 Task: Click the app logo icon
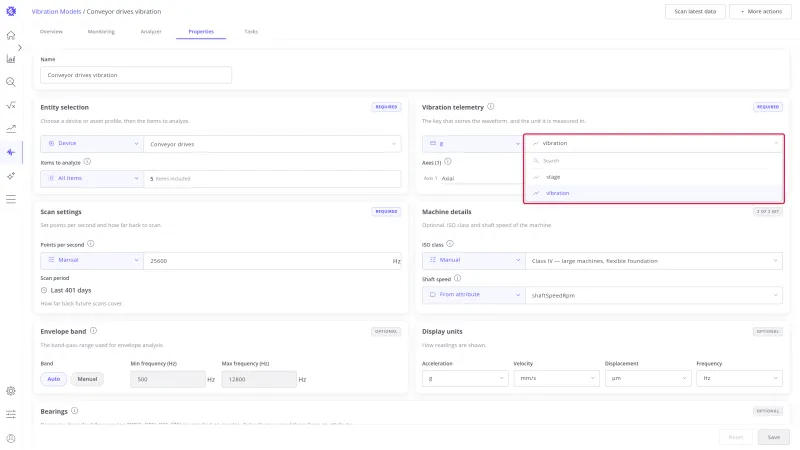tap(11, 11)
